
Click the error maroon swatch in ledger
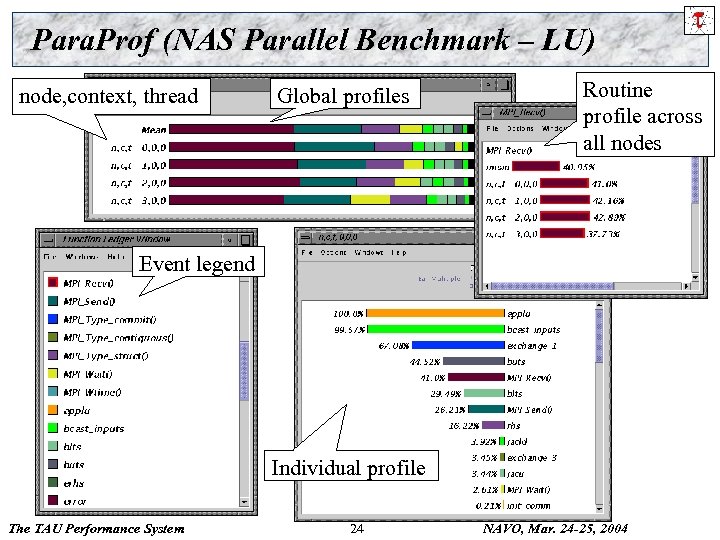pos(53,501)
